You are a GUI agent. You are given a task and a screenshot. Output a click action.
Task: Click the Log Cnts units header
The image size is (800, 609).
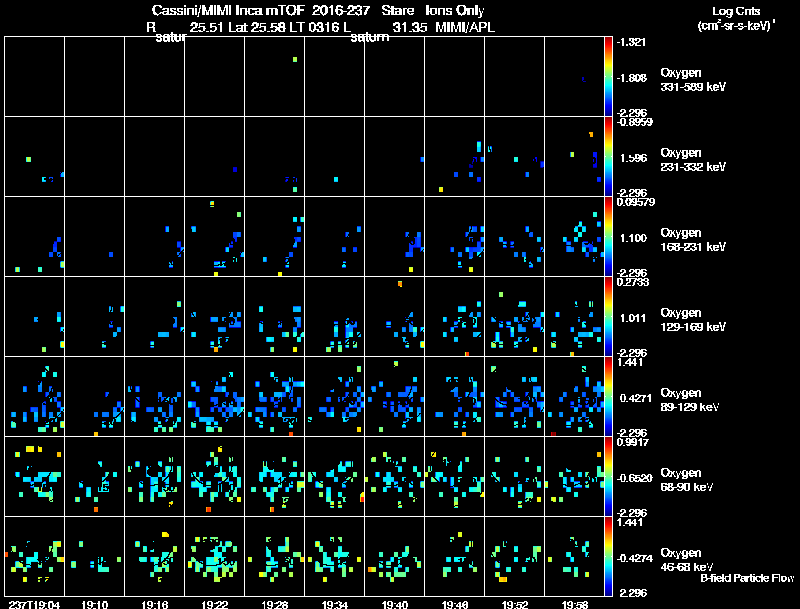pos(736,18)
